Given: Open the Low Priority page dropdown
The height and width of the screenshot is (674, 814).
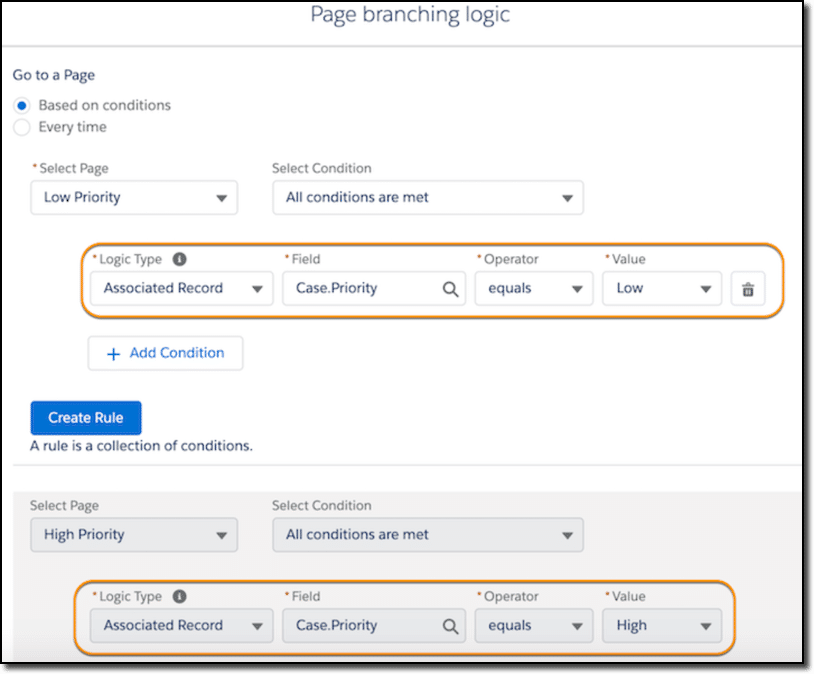Looking at the screenshot, I should click(134, 197).
